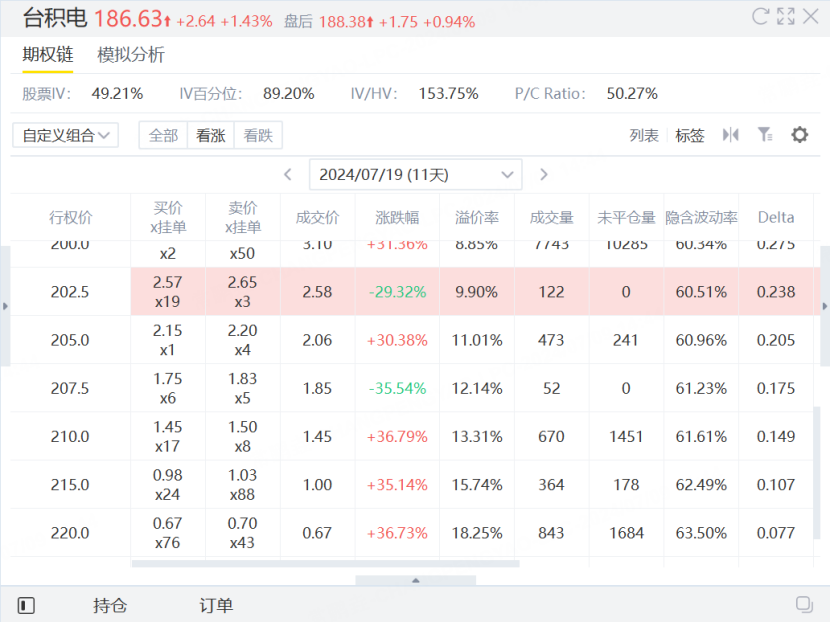Click bid price 0.98 x24
The height and width of the screenshot is (623, 830).
167,484
